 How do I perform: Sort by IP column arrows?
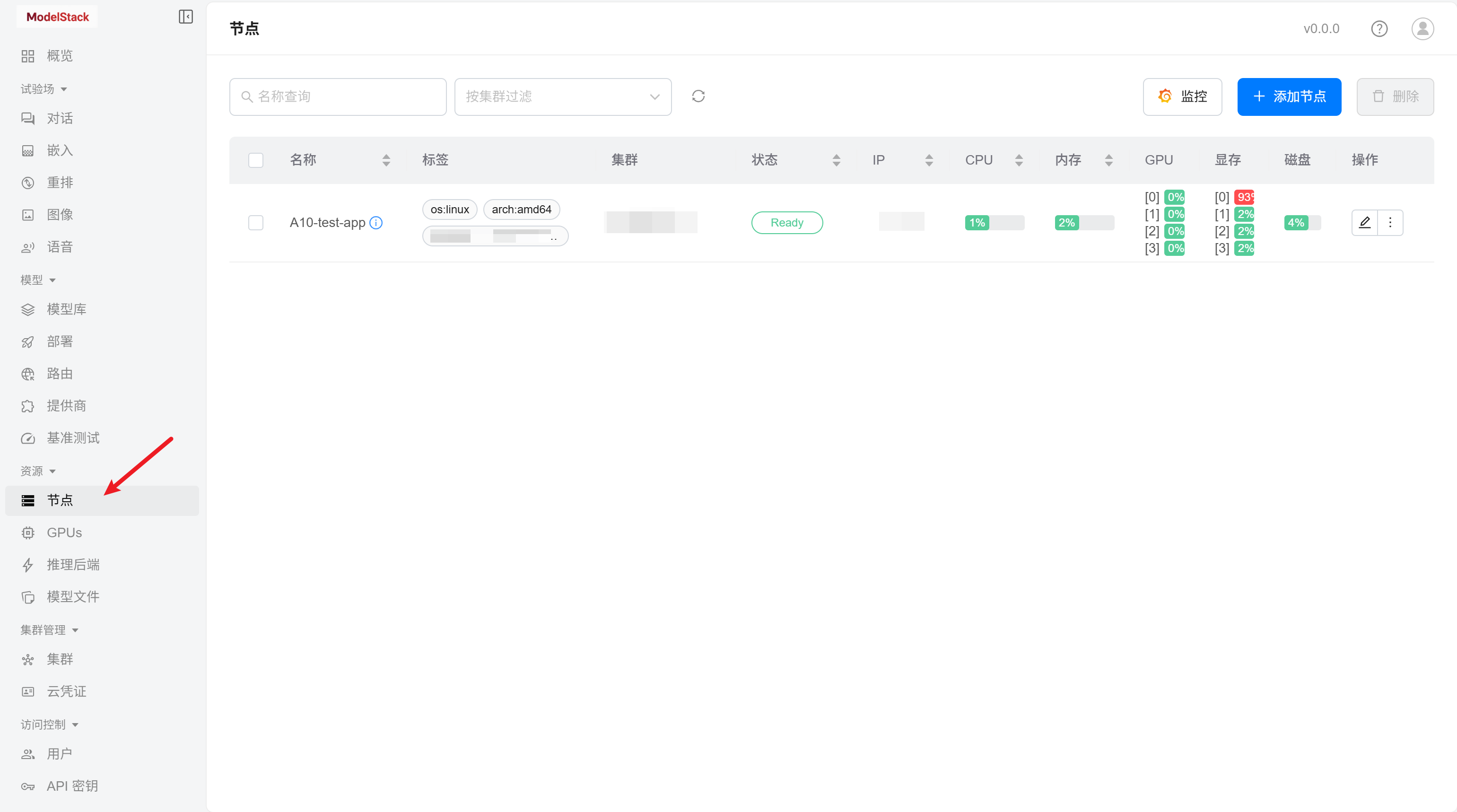tap(929, 160)
